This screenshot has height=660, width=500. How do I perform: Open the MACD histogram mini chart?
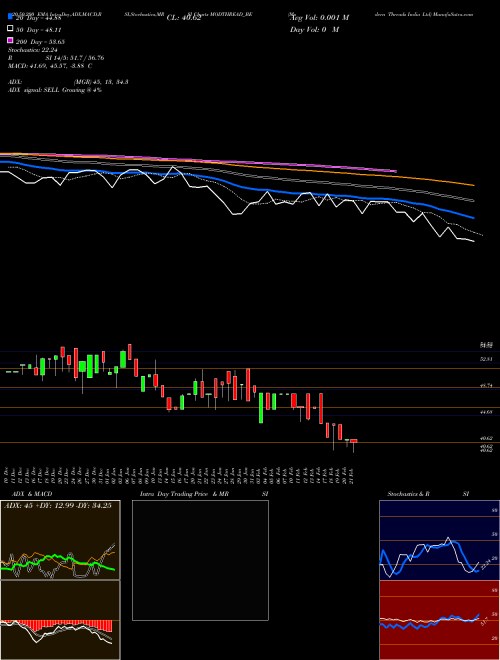point(60,620)
